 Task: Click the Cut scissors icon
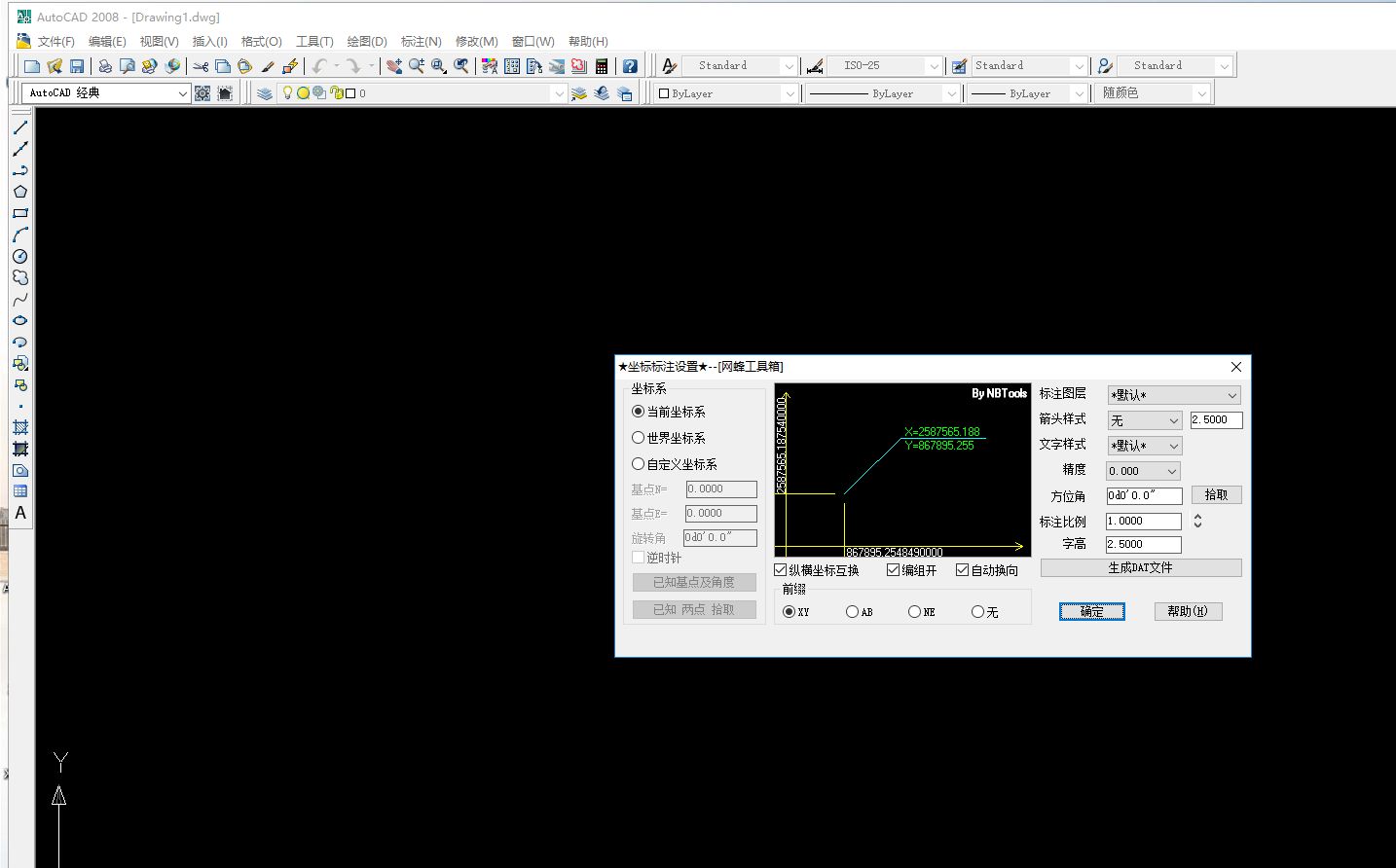point(201,66)
